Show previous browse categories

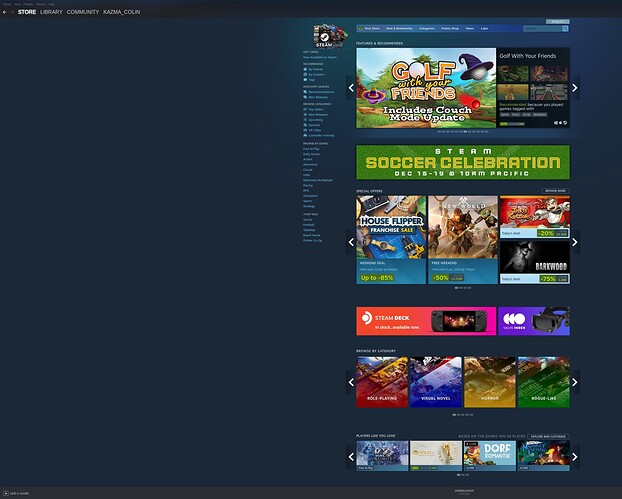[x=351, y=382]
